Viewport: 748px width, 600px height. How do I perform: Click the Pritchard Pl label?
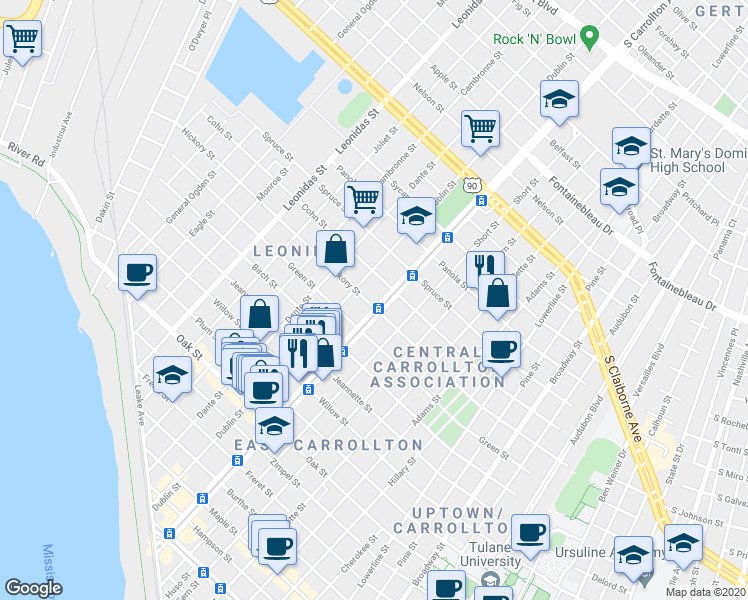700,209
